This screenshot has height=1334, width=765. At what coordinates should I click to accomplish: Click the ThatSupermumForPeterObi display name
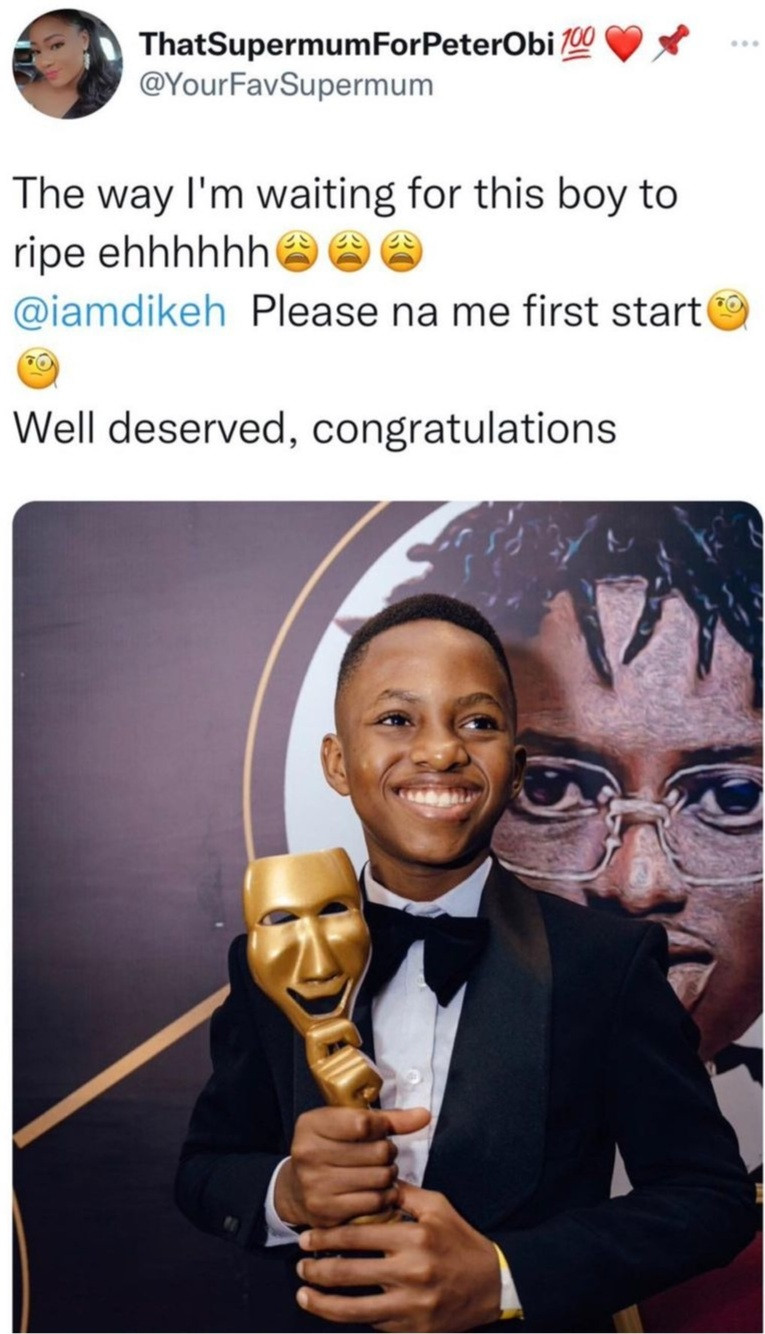(347, 44)
